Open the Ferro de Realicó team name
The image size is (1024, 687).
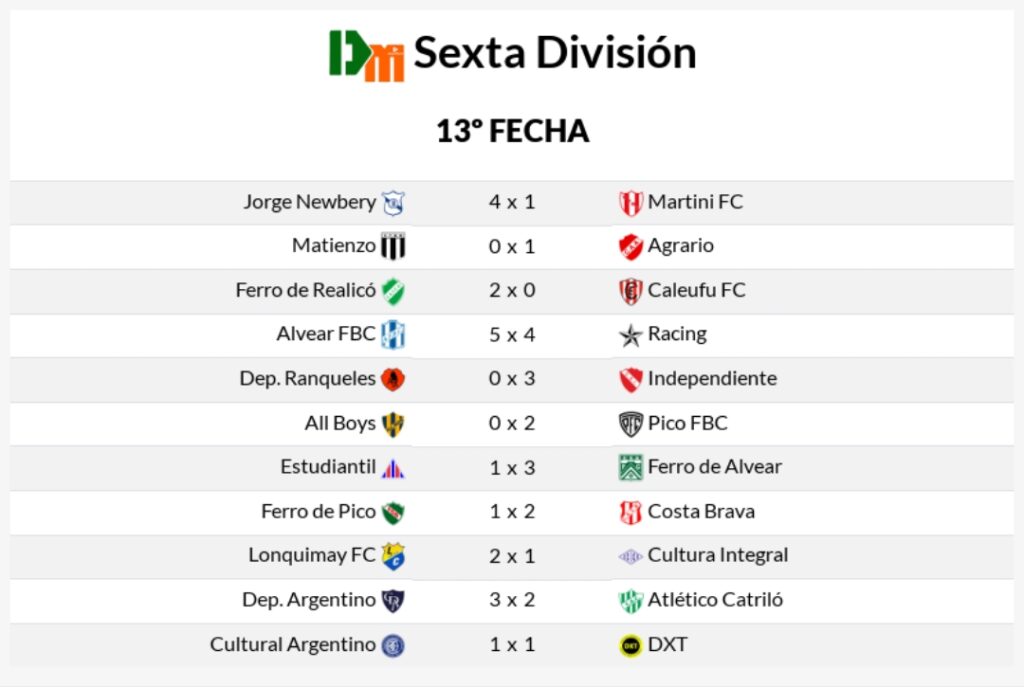(x=306, y=290)
